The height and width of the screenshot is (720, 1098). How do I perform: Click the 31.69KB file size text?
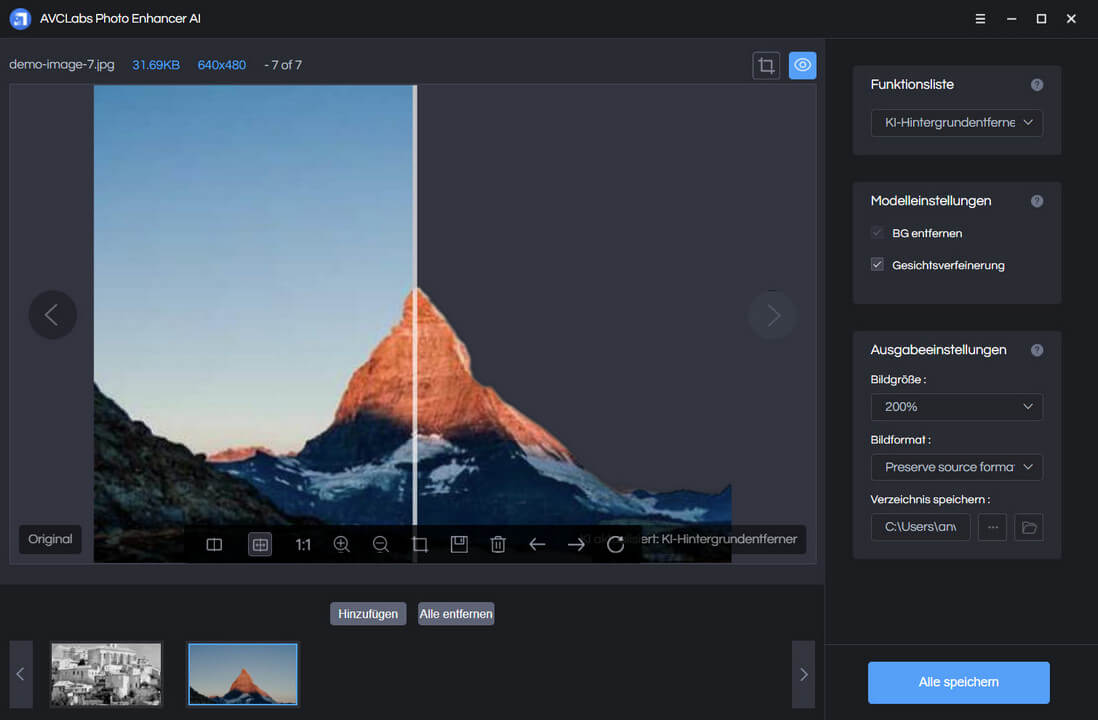tap(156, 65)
